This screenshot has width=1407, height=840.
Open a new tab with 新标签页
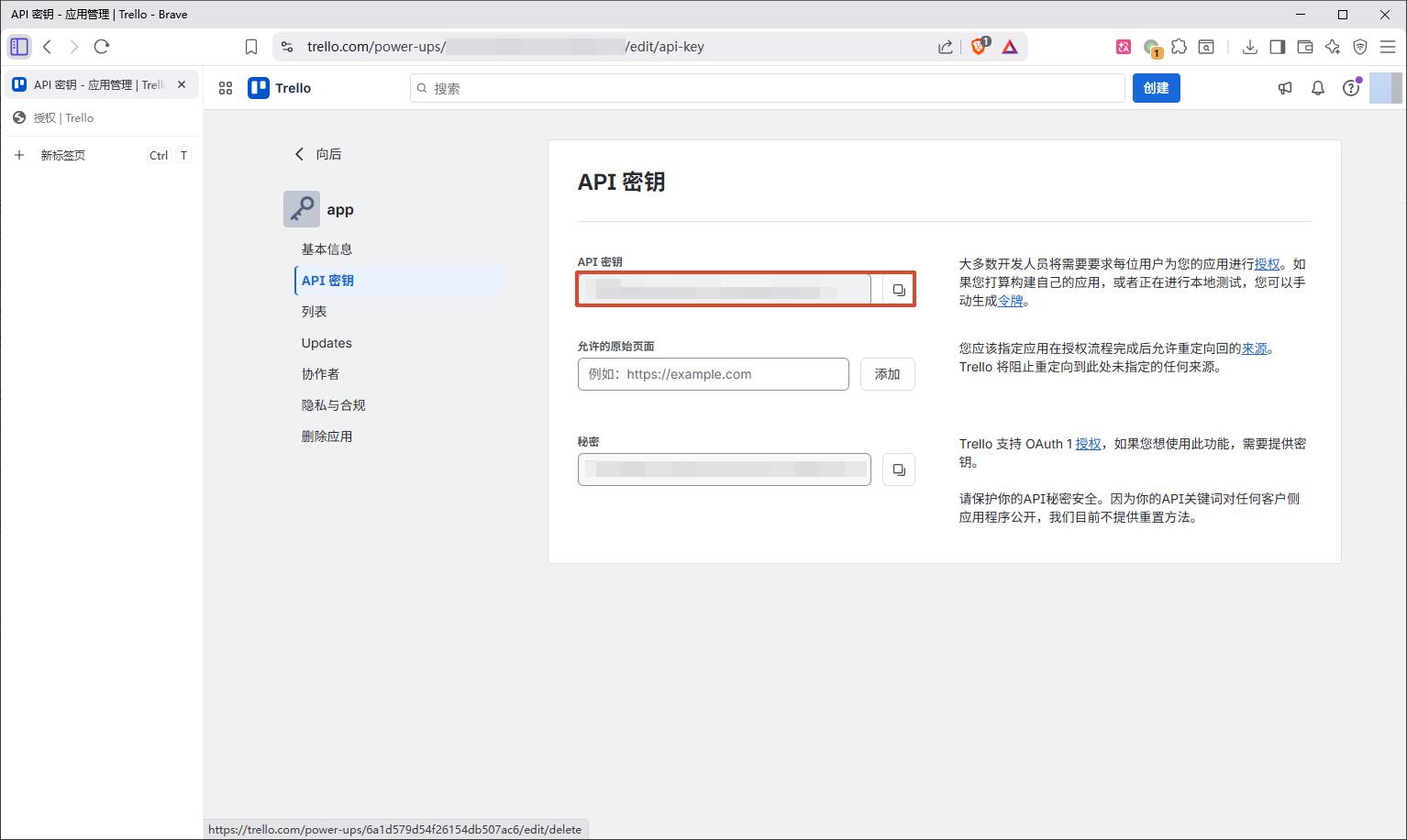click(x=101, y=155)
